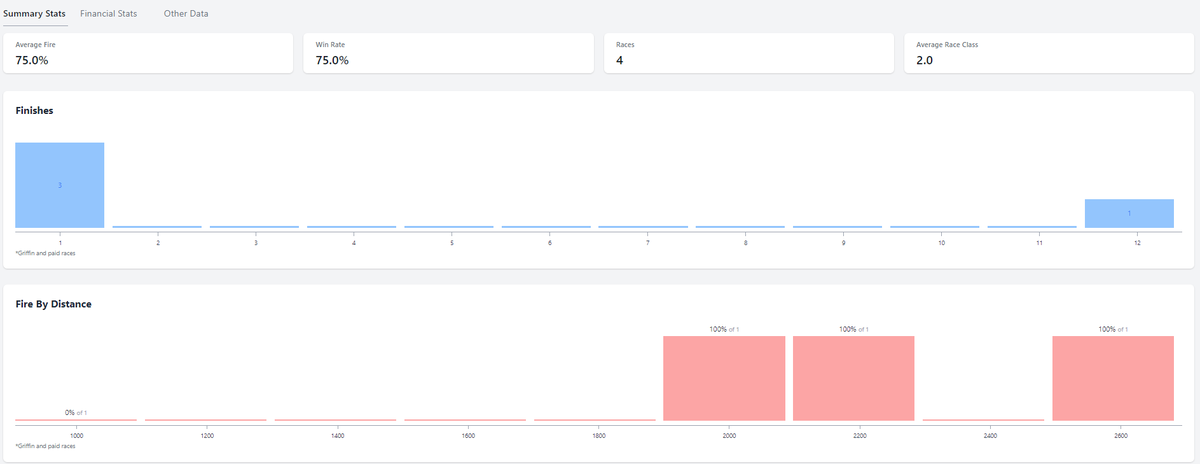Click the 2200 distance axis label
This screenshot has width=1200, height=464.
pyautogui.click(x=859, y=436)
